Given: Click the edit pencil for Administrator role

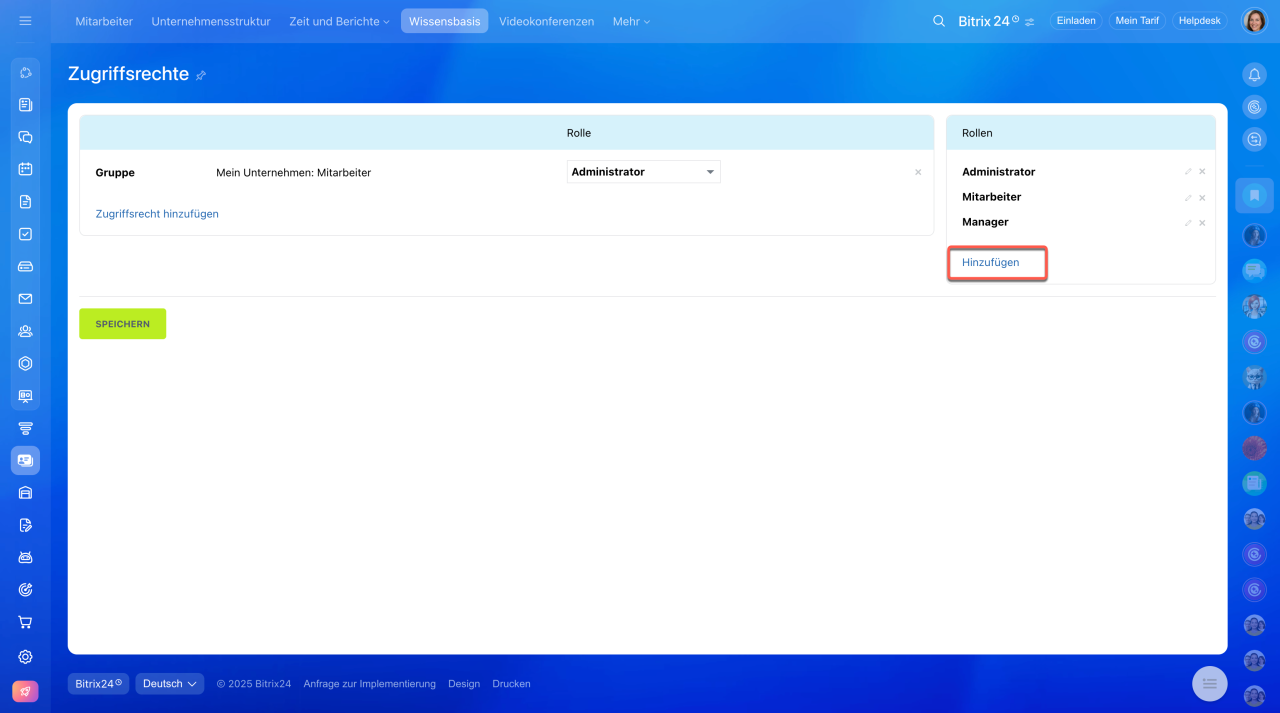Looking at the screenshot, I should pyautogui.click(x=1188, y=172).
